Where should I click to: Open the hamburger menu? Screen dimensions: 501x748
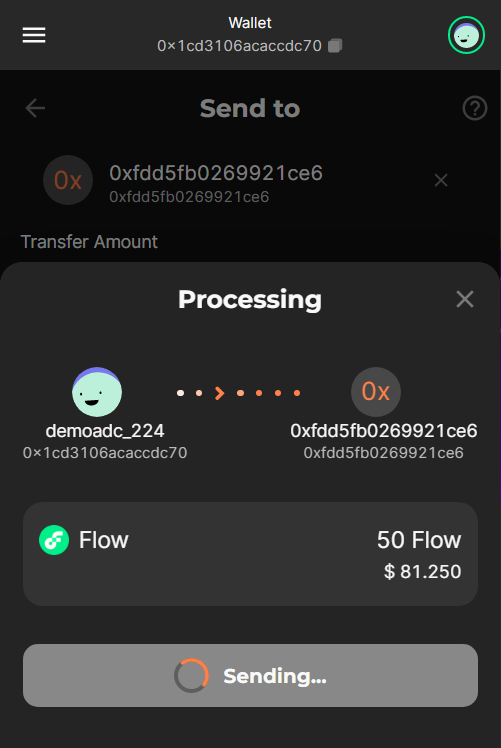[34, 35]
